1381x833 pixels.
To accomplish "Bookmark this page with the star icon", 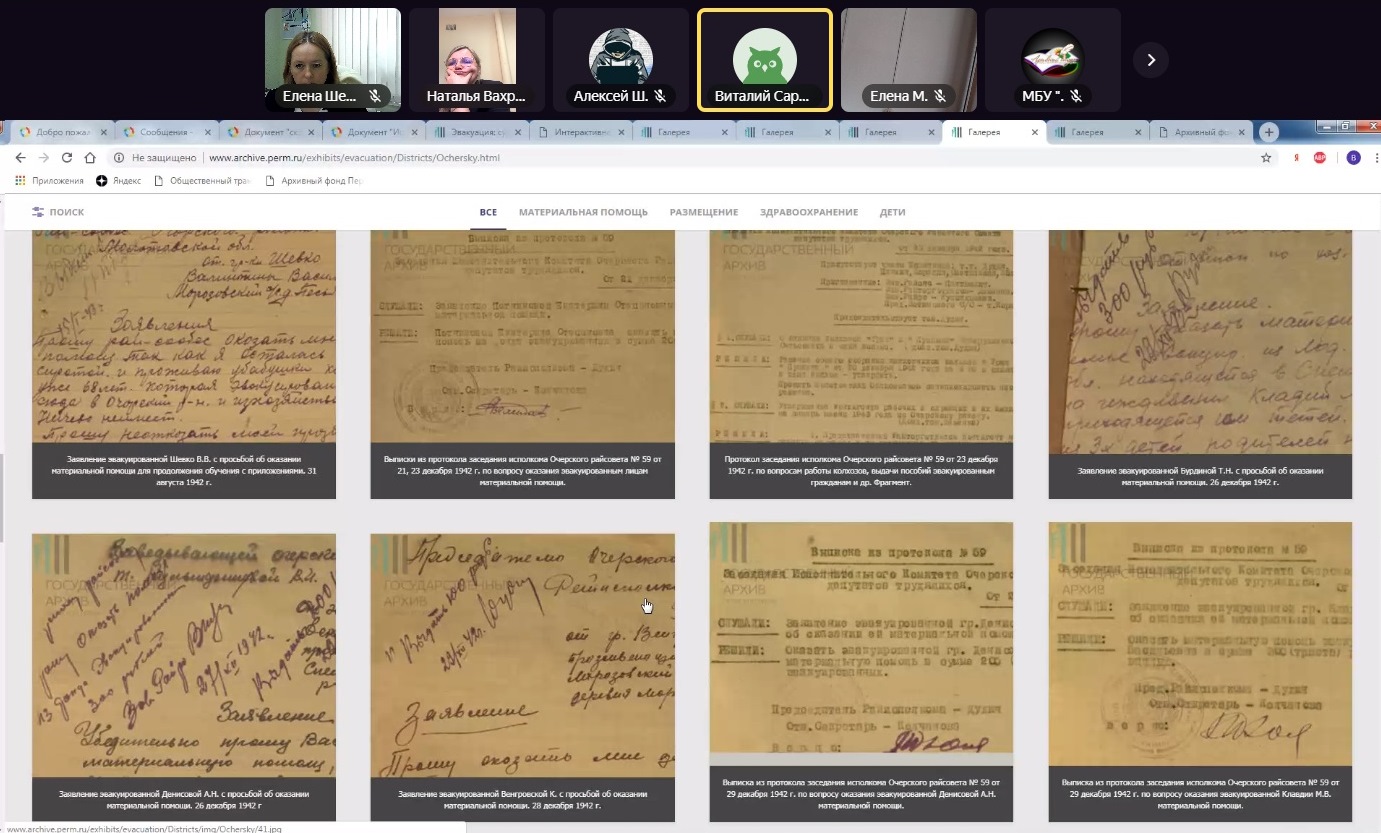I will tap(1266, 158).
